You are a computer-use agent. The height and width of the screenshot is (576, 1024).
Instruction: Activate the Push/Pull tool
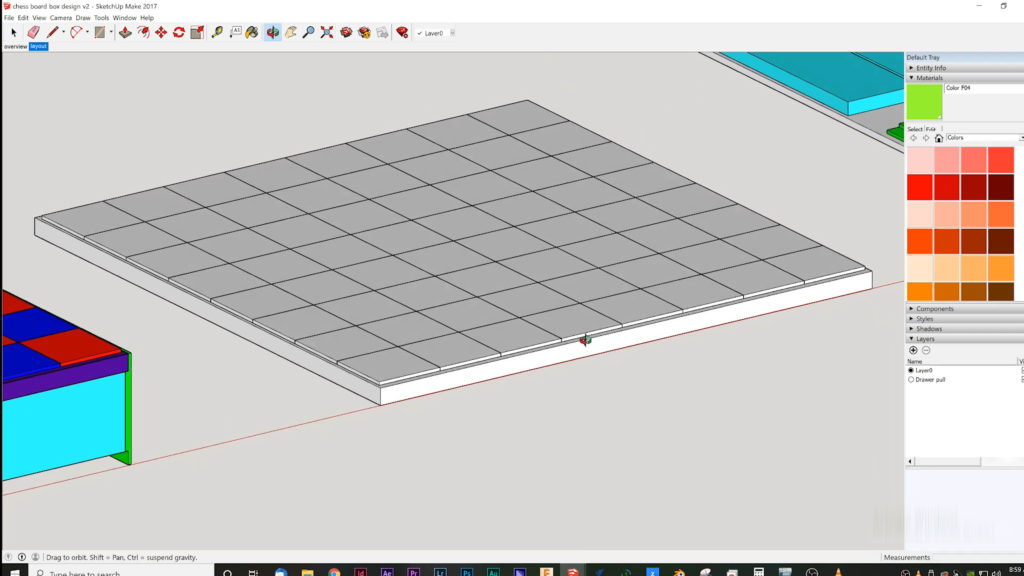[x=125, y=33]
